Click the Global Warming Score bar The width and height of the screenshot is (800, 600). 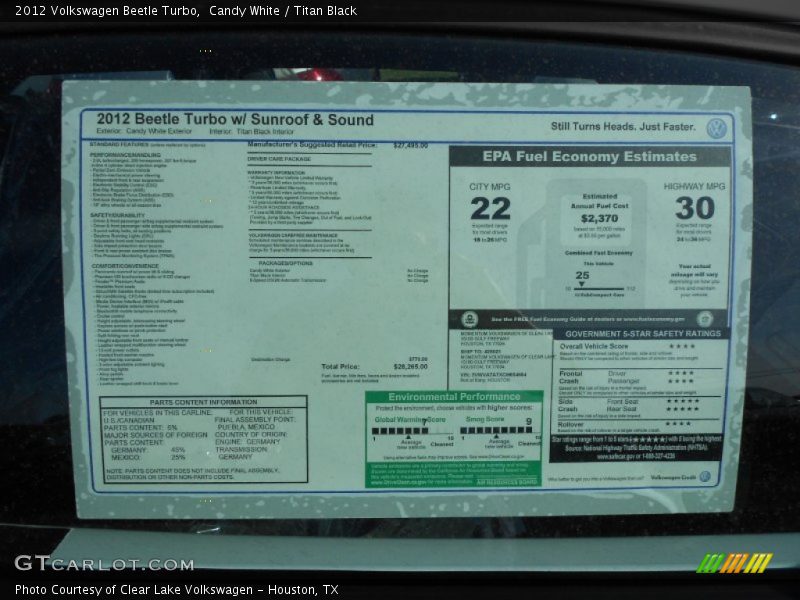click(413, 431)
